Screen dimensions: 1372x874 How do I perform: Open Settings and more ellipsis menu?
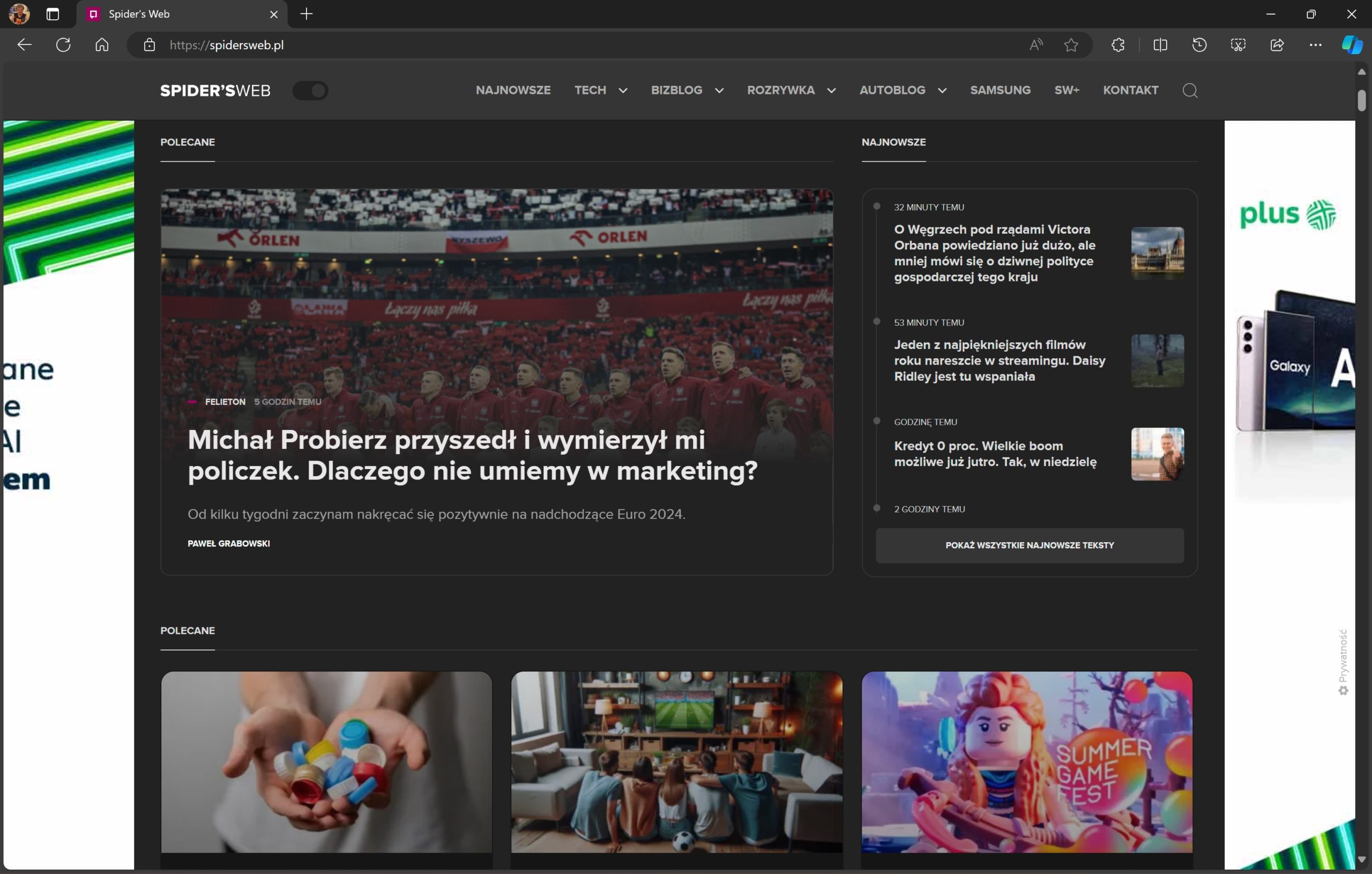pos(1316,45)
